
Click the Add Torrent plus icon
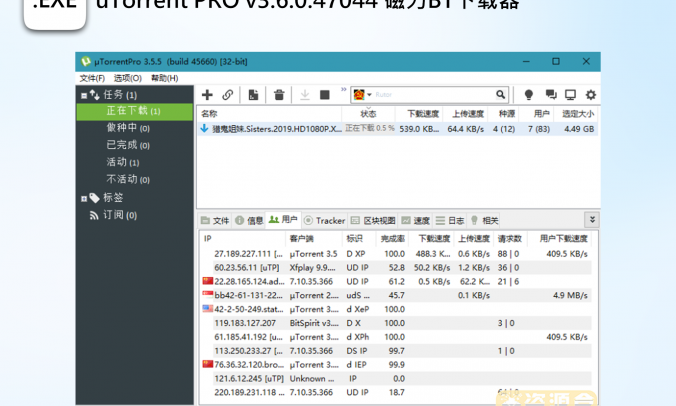(x=207, y=95)
